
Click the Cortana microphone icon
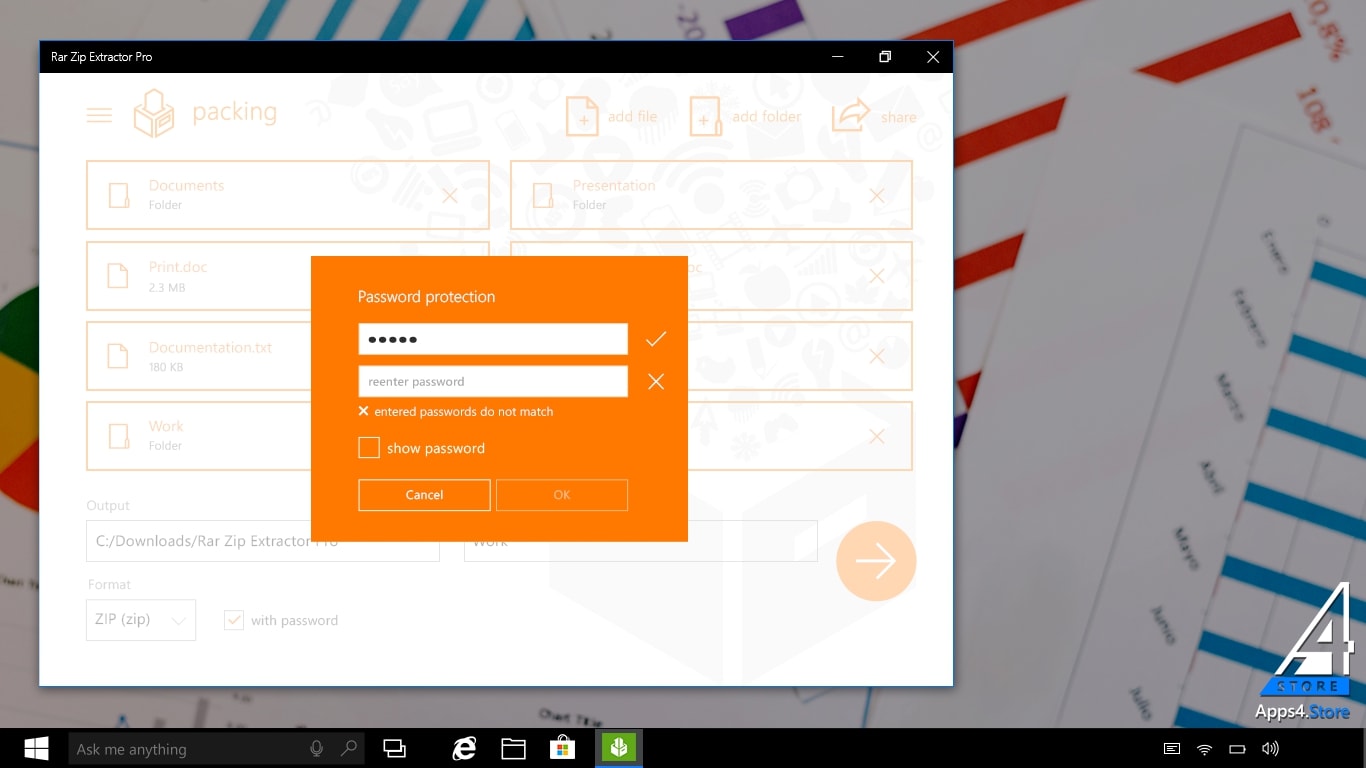tap(317, 748)
